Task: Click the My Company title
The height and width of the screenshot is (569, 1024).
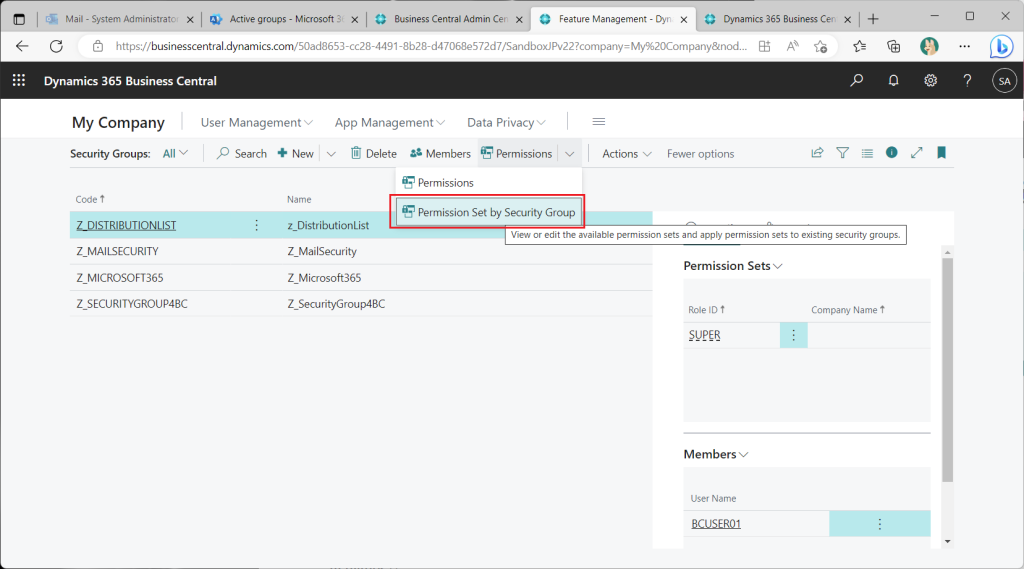Action: pos(118,122)
